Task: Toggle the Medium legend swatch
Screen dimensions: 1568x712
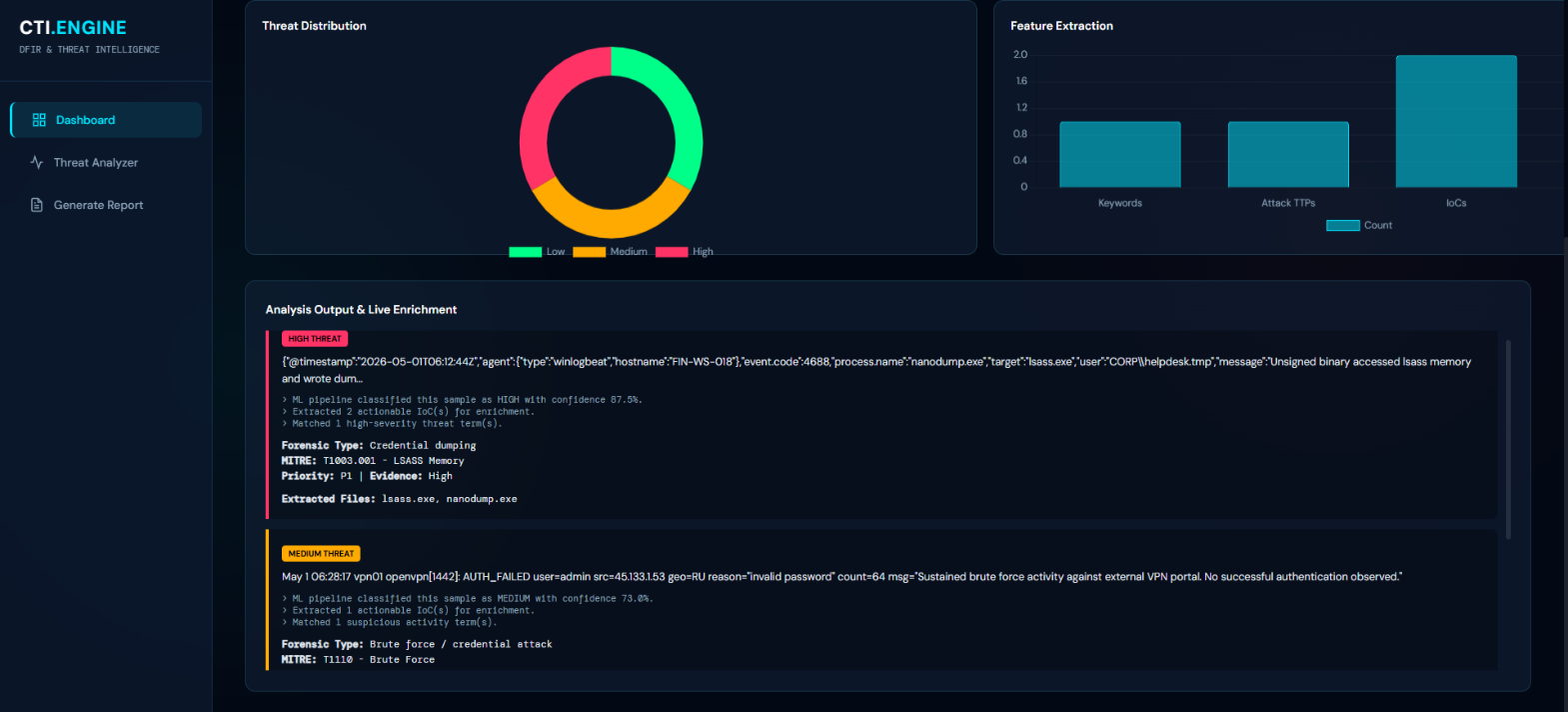Action: click(589, 252)
